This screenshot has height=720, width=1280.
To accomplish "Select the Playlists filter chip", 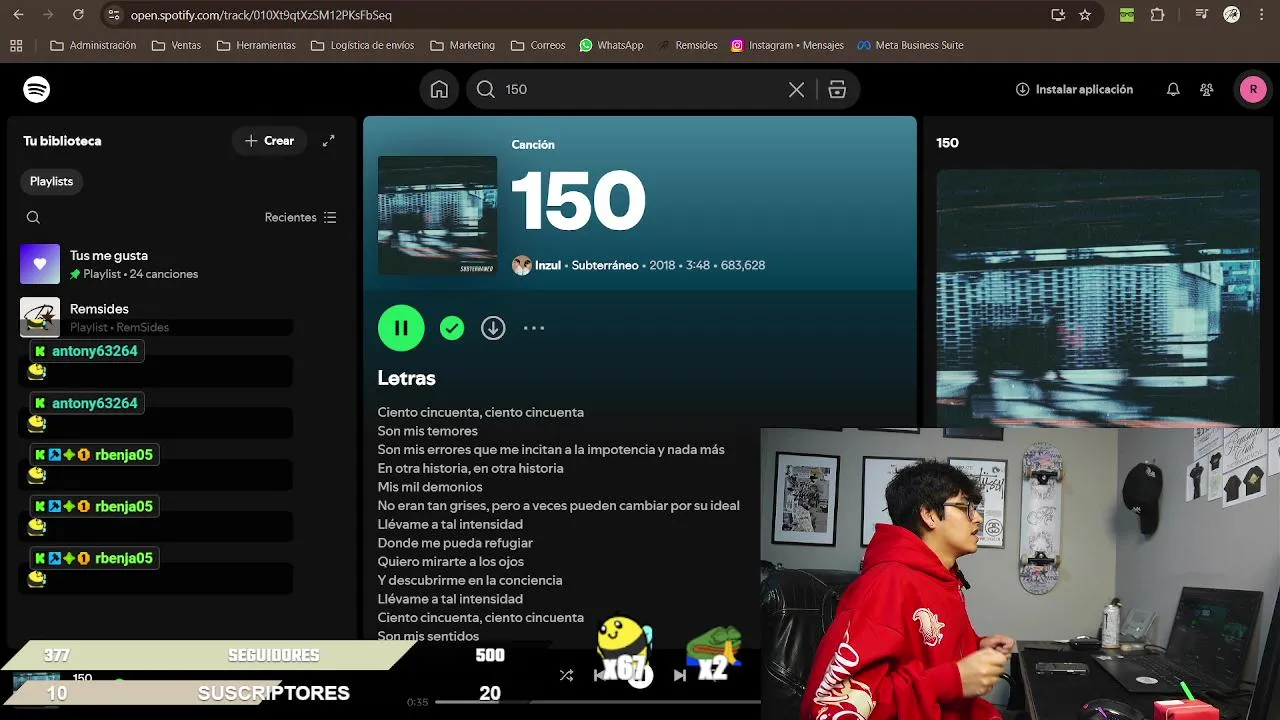I will tap(51, 181).
